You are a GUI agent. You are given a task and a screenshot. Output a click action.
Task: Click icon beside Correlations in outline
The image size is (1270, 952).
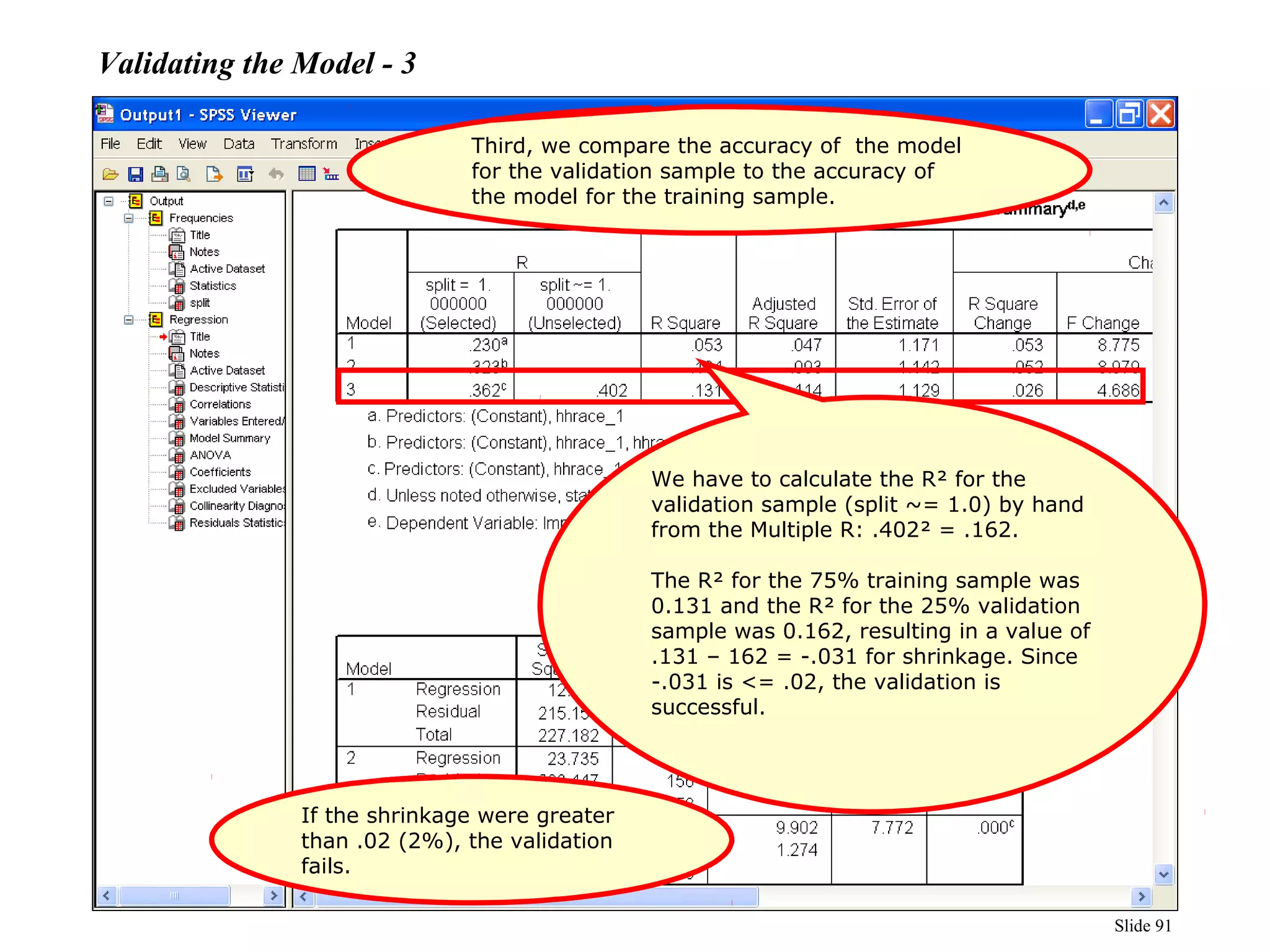(177, 404)
